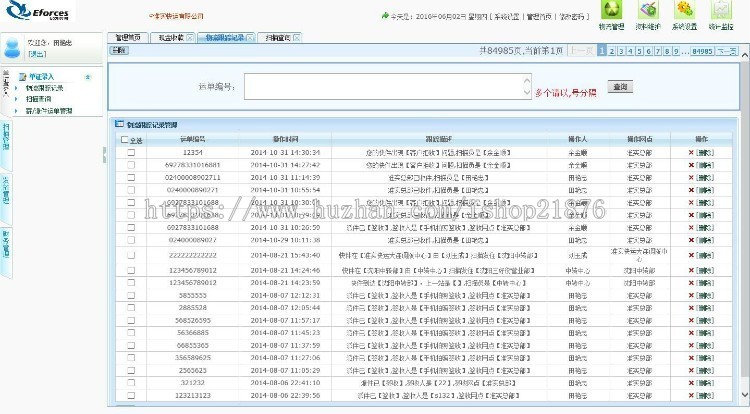Click the red X delete icon for waybill 66855365

click(691, 345)
